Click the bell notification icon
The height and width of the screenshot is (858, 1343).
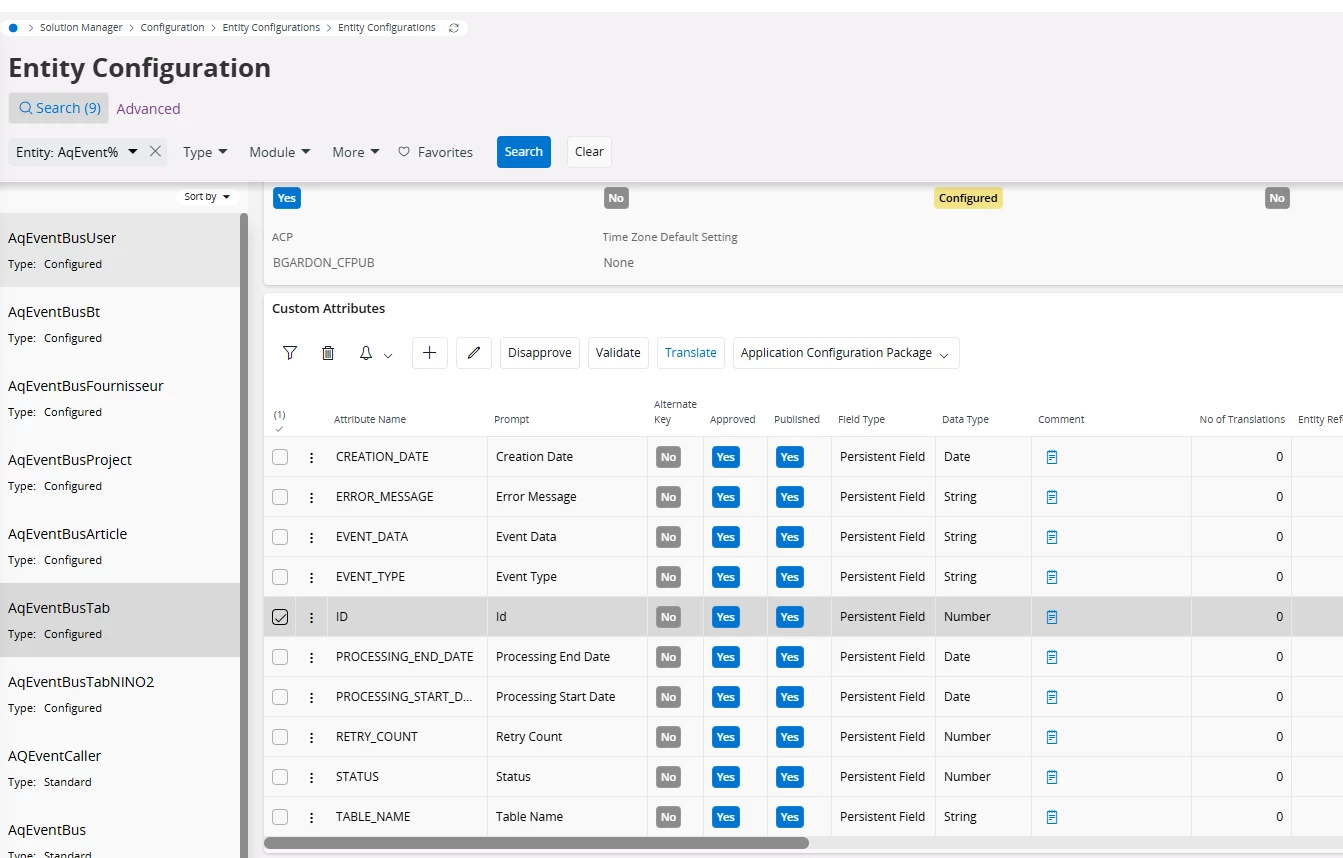(366, 353)
